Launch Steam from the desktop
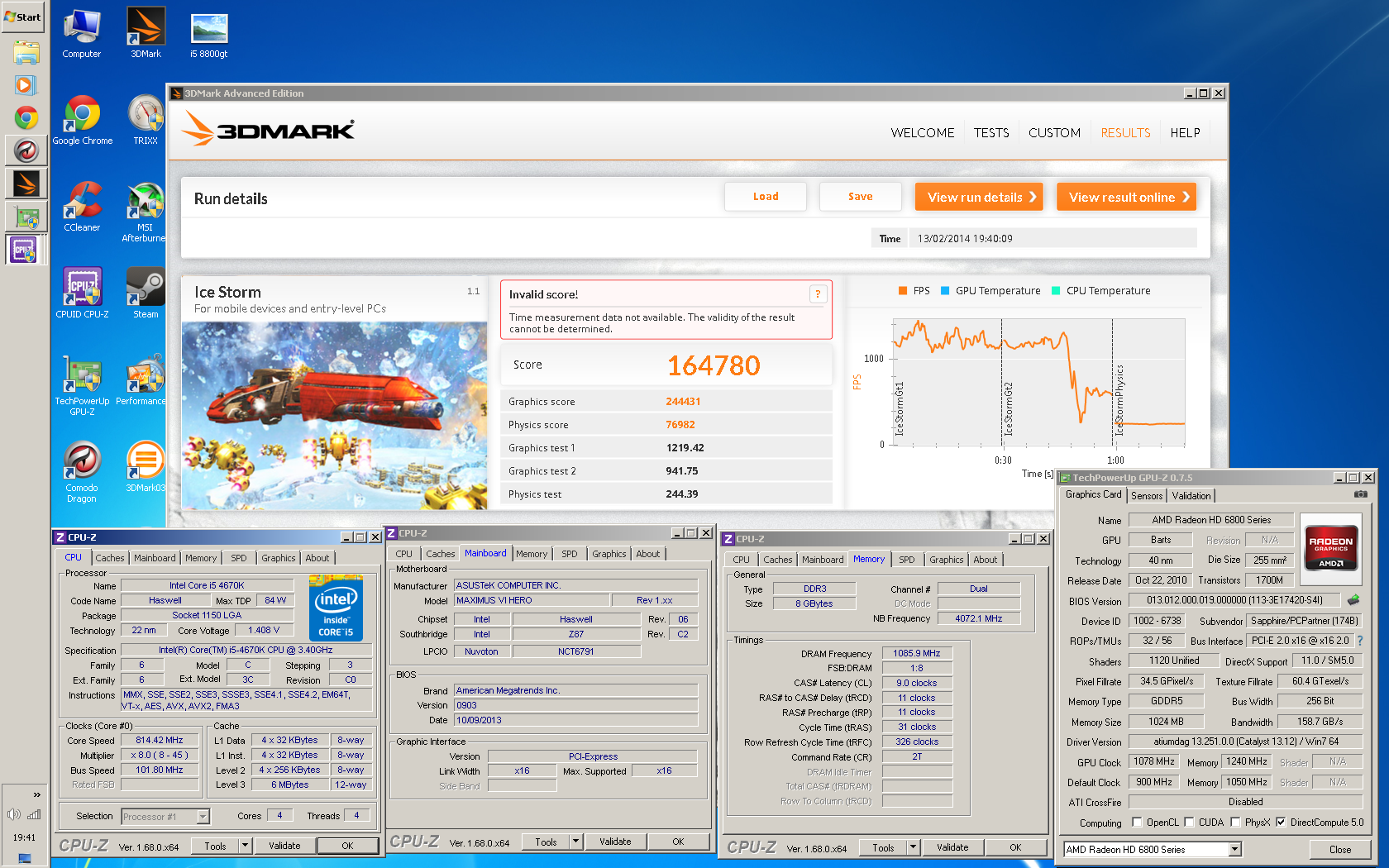The width and height of the screenshot is (1389, 868). tap(146, 294)
